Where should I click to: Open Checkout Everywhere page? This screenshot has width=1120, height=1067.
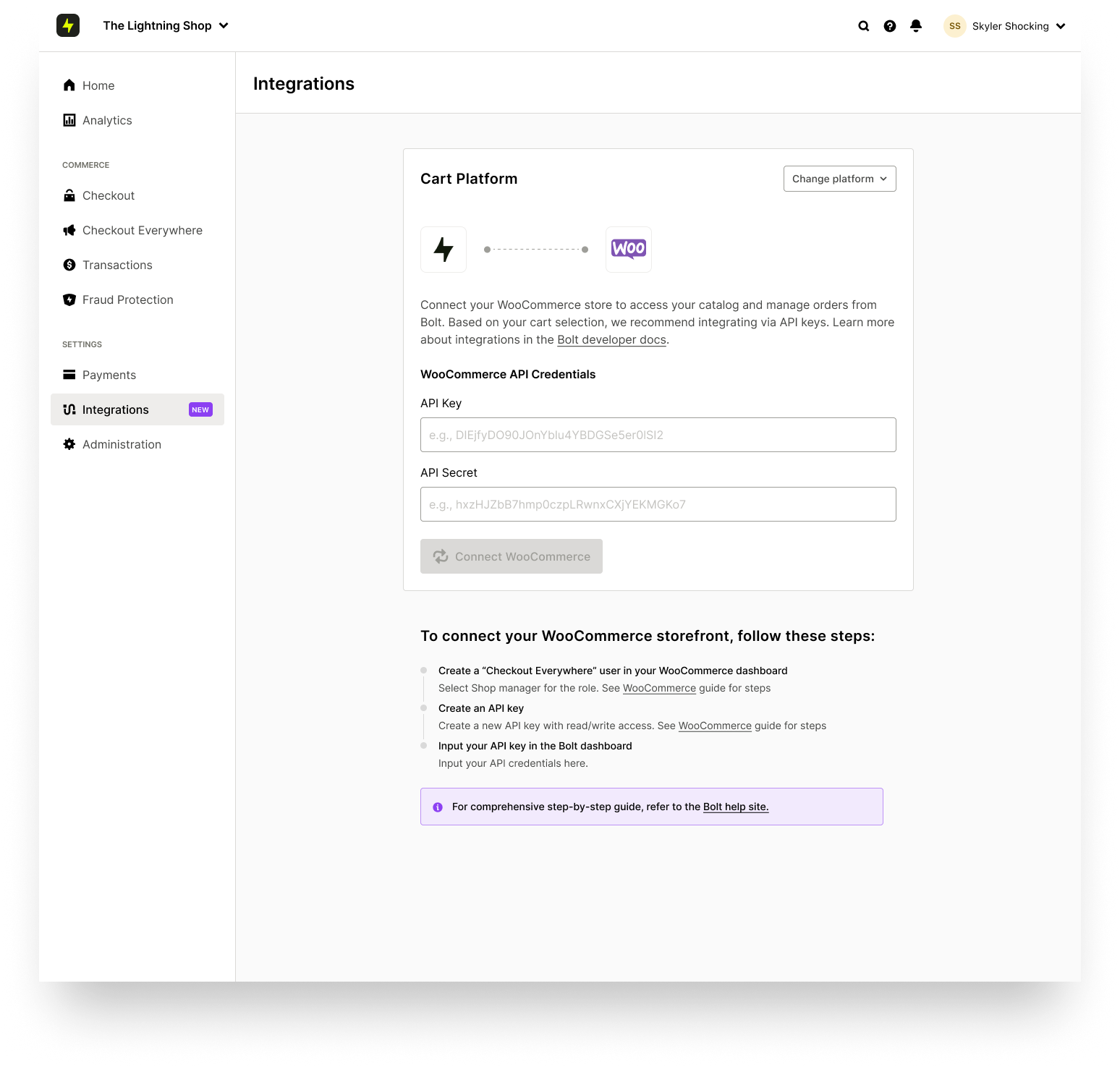click(x=137, y=230)
